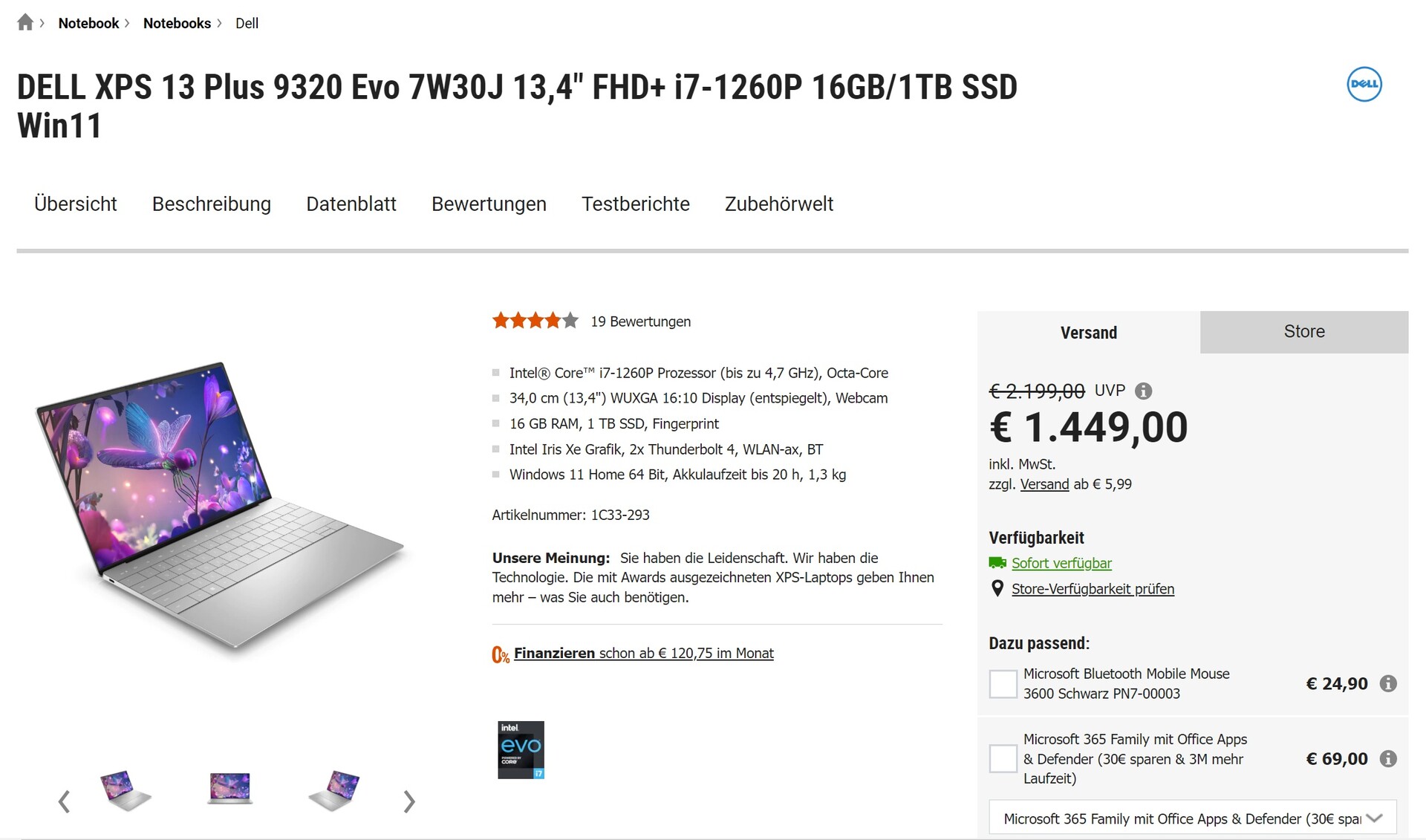
Task: Open the Notebooks breadcrumb link
Action: tap(177, 23)
